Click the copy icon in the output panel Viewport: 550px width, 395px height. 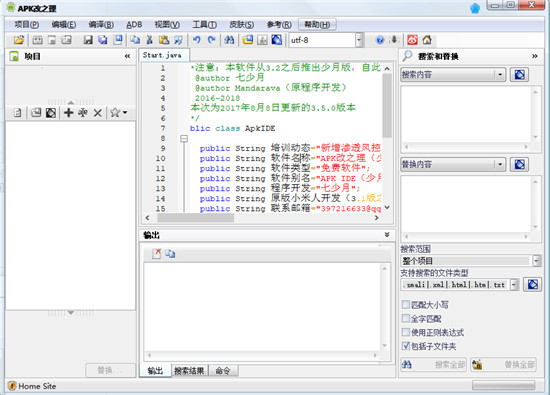tap(170, 253)
